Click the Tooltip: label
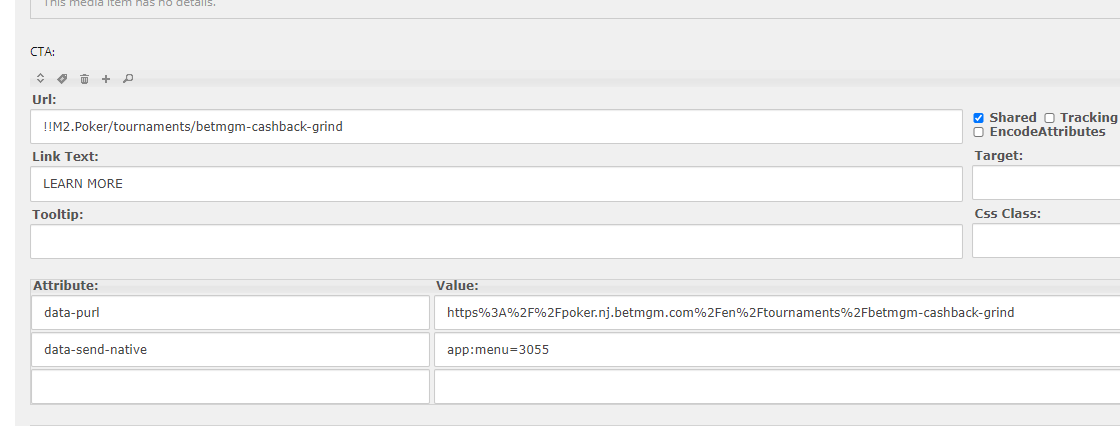1120x426 pixels. pos(58,214)
